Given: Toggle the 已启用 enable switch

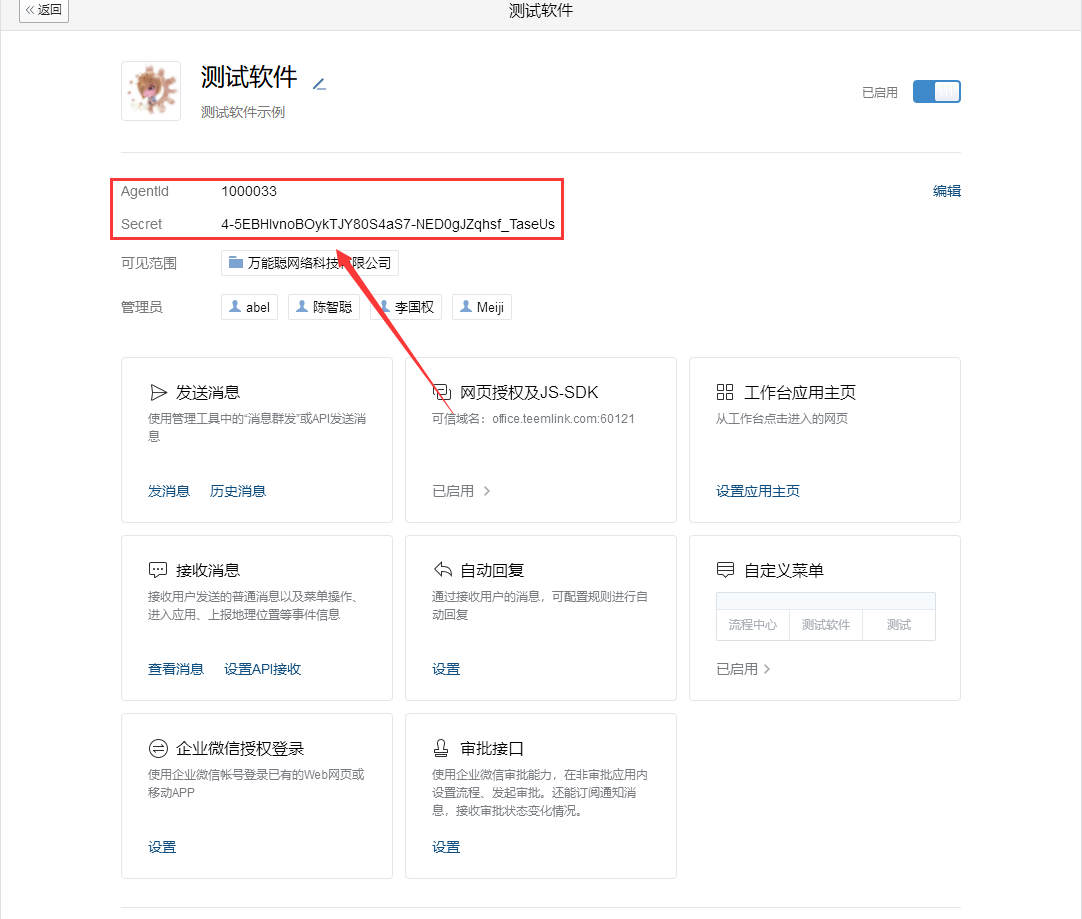Looking at the screenshot, I should pos(936,91).
